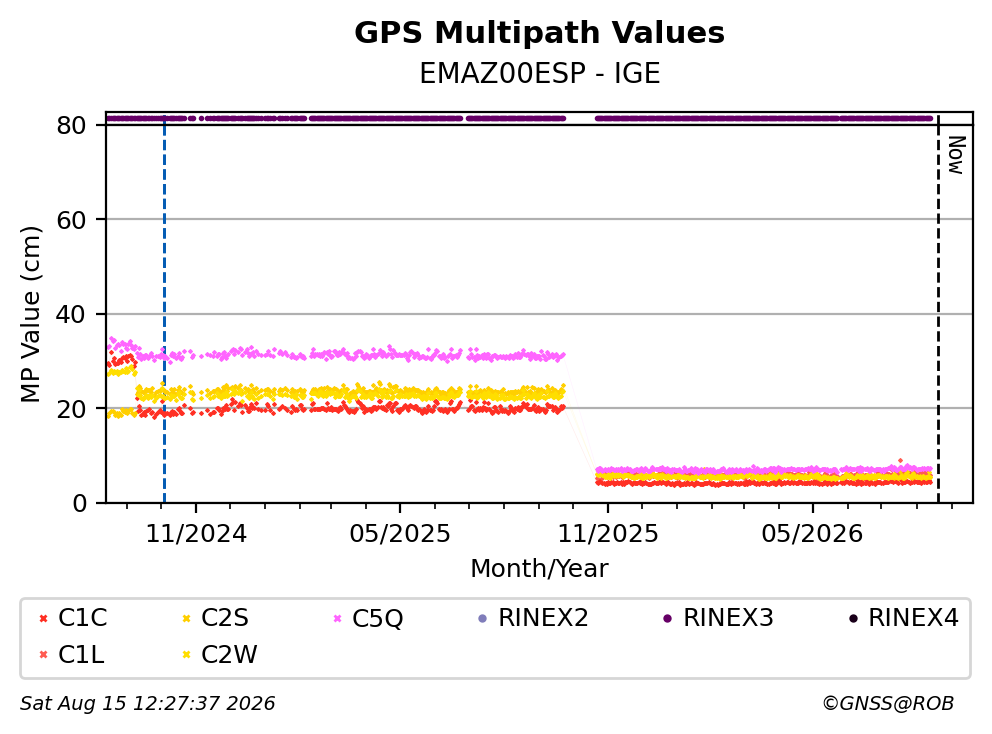Select the C1C legend label
This screenshot has height=734, width=992.
click(83, 618)
